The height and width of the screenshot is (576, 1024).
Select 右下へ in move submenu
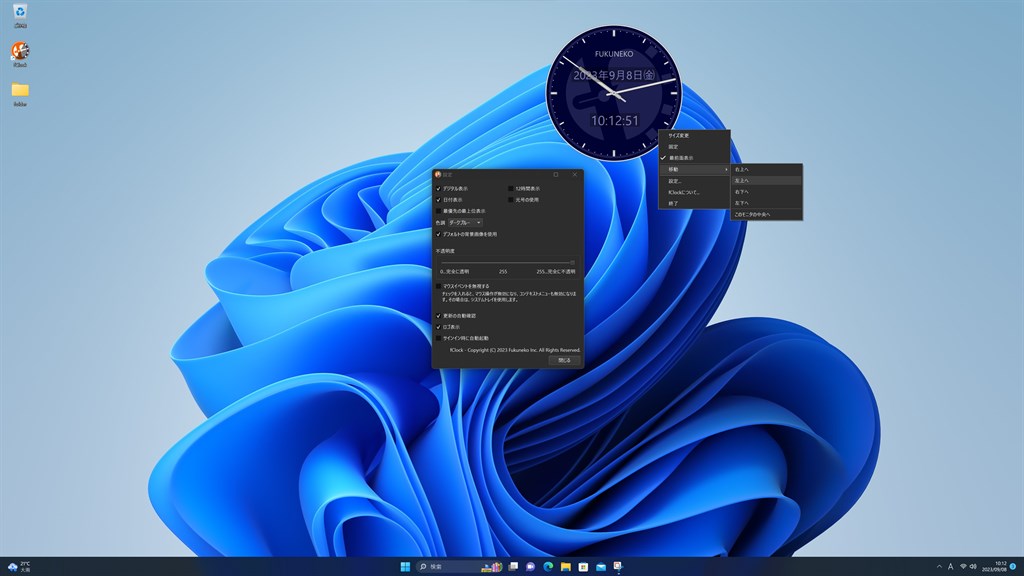766,192
